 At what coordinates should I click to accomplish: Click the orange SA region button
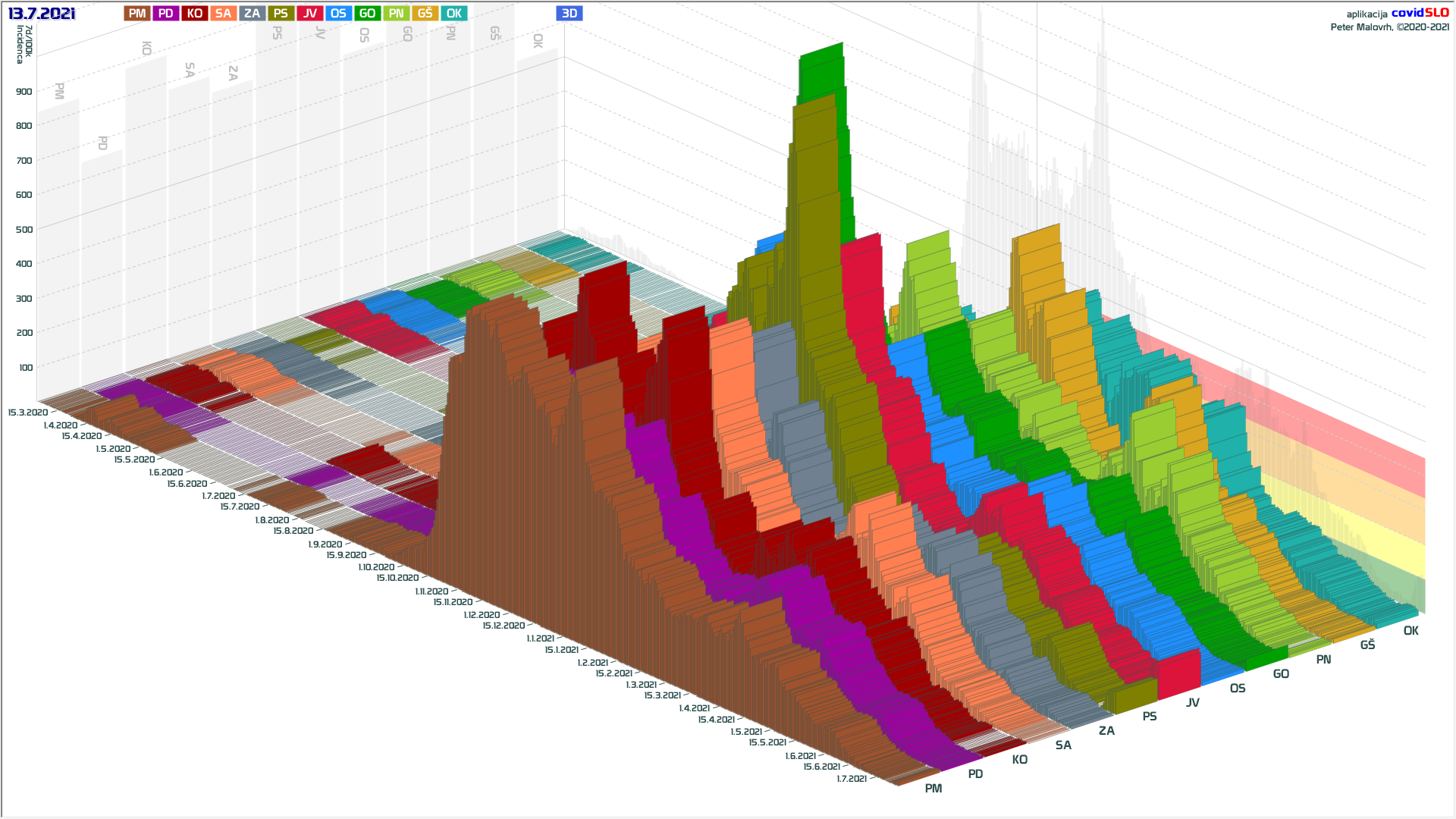[224, 13]
